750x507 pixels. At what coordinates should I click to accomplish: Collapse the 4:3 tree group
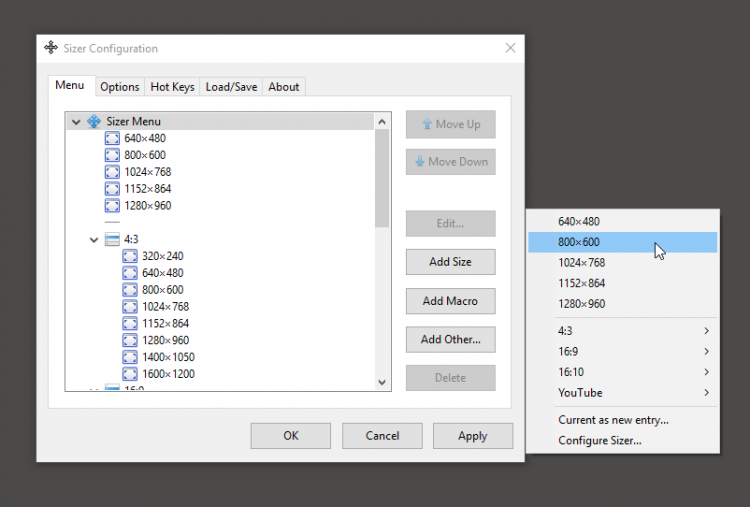click(94, 239)
